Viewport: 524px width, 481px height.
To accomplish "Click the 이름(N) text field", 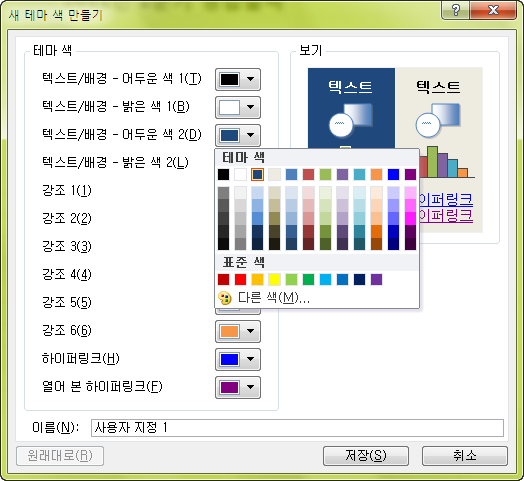I will tap(297, 428).
